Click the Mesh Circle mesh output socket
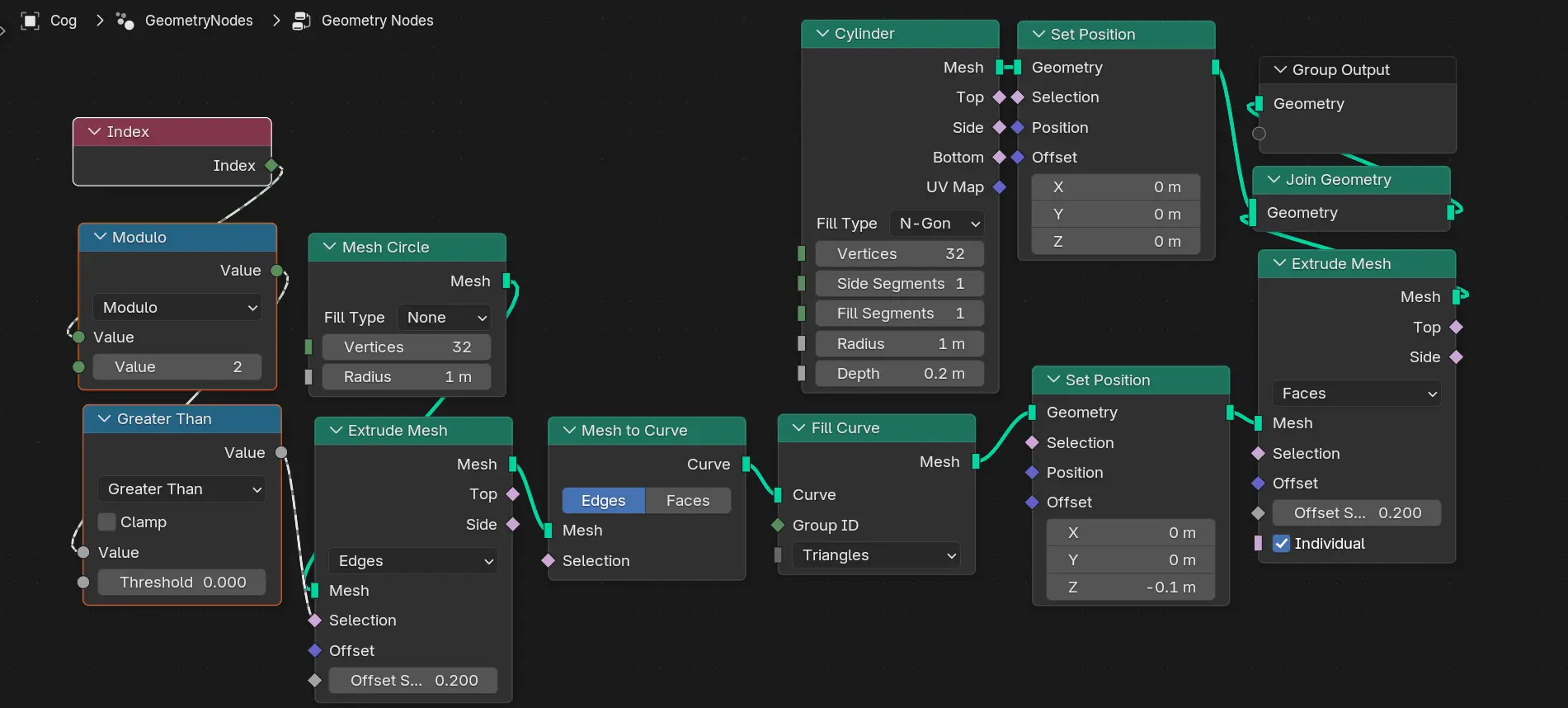The width and height of the screenshot is (1568, 708). tap(506, 281)
